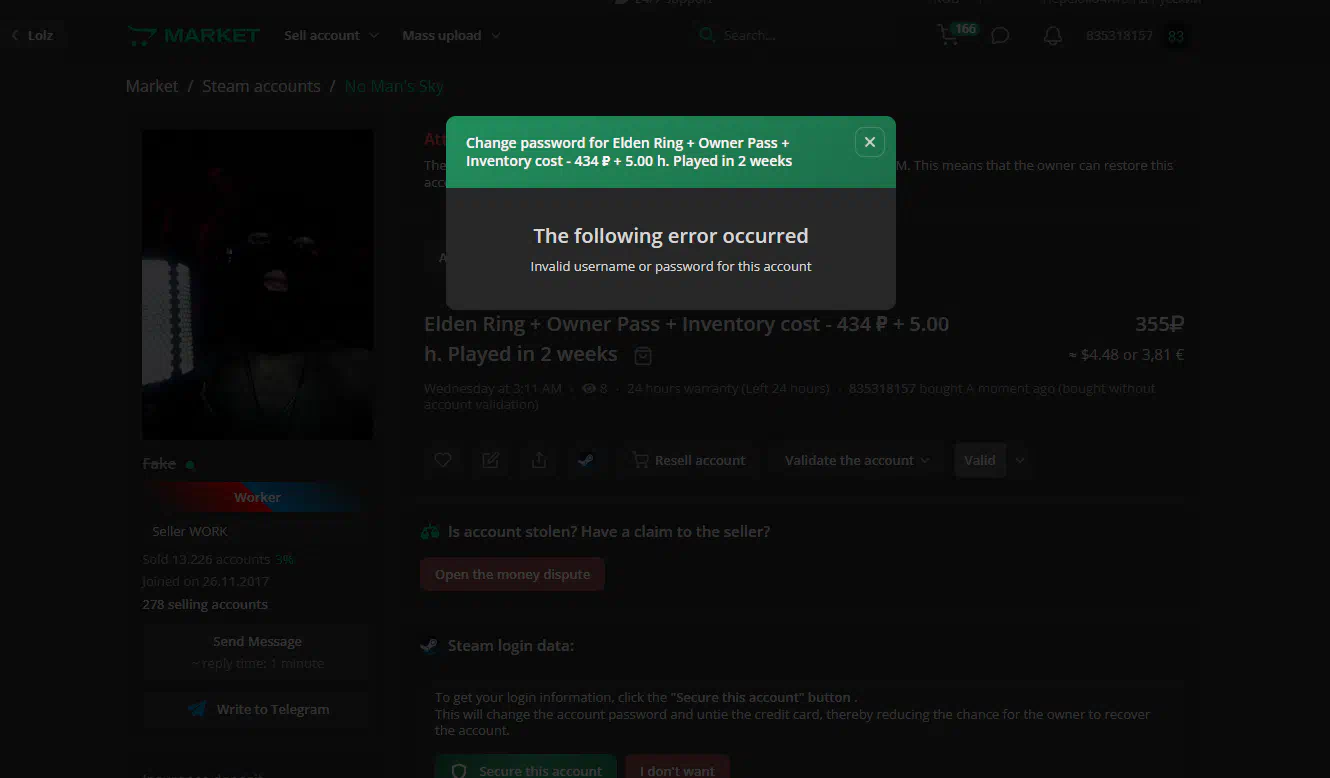Click 'Is account stolen?' heading
This screenshot has height=778, width=1330.
pos(609,532)
